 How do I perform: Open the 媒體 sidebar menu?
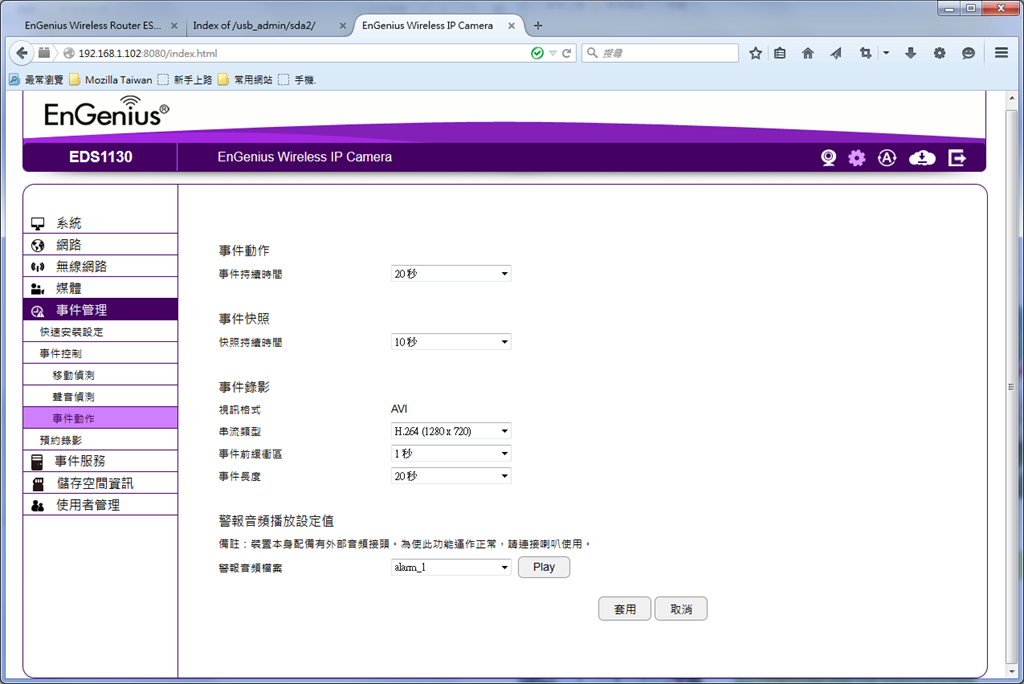point(100,288)
